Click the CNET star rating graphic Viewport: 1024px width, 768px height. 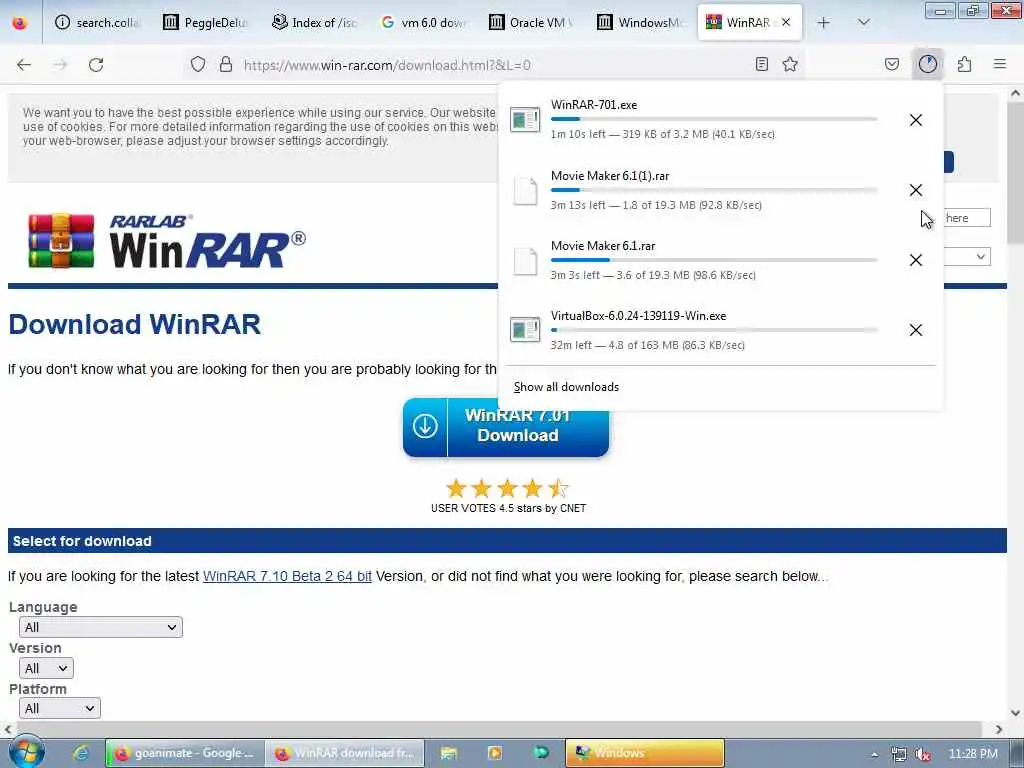(x=507, y=488)
